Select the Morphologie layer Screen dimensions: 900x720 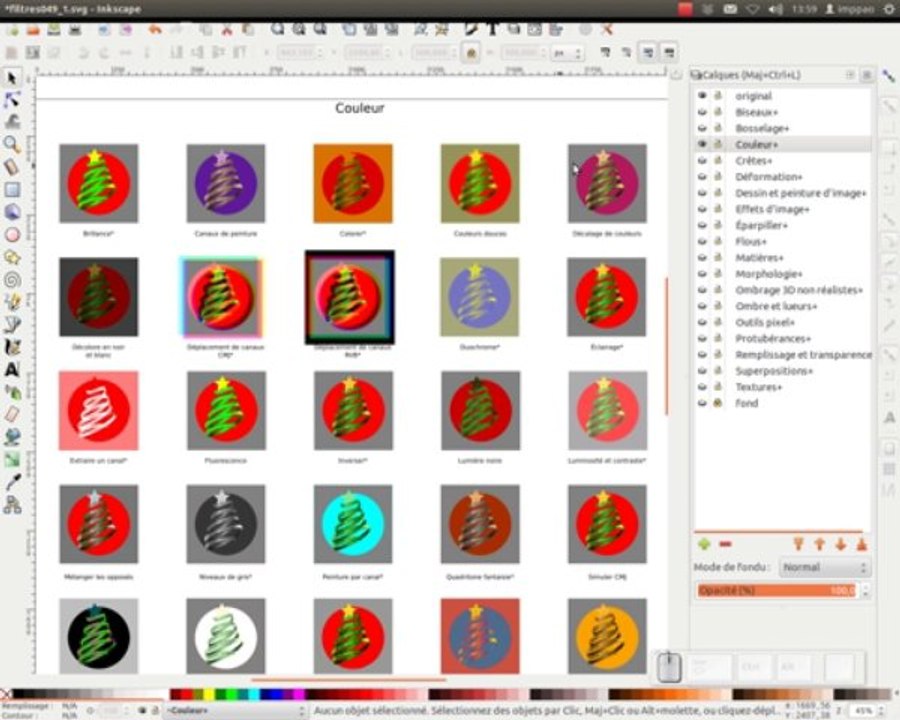769,274
